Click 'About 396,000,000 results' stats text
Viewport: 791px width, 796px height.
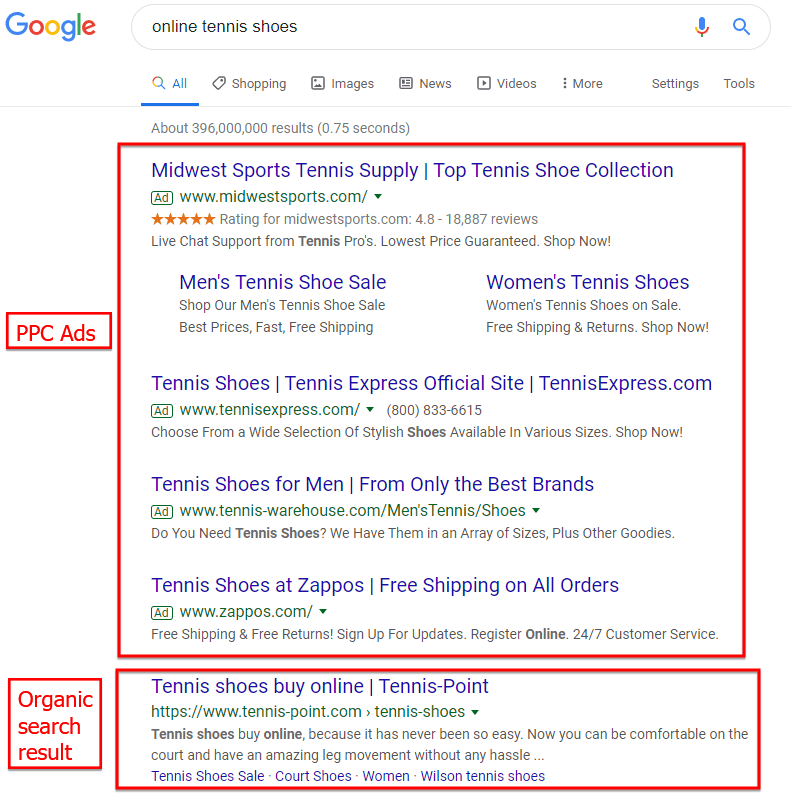pos(280,128)
